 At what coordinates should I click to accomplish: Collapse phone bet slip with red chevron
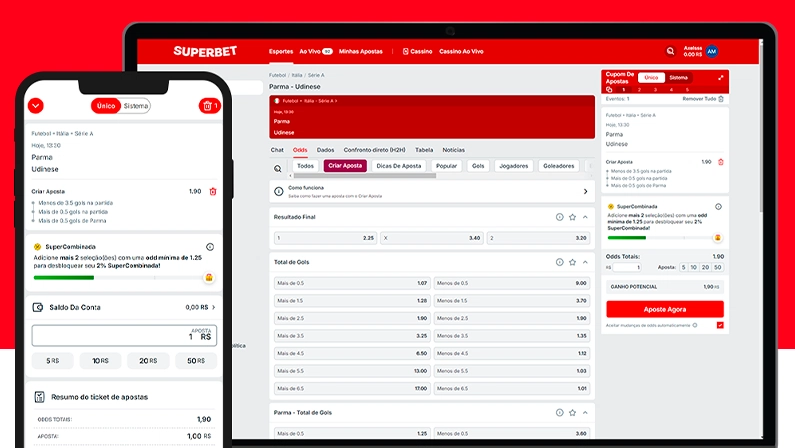tap(35, 106)
